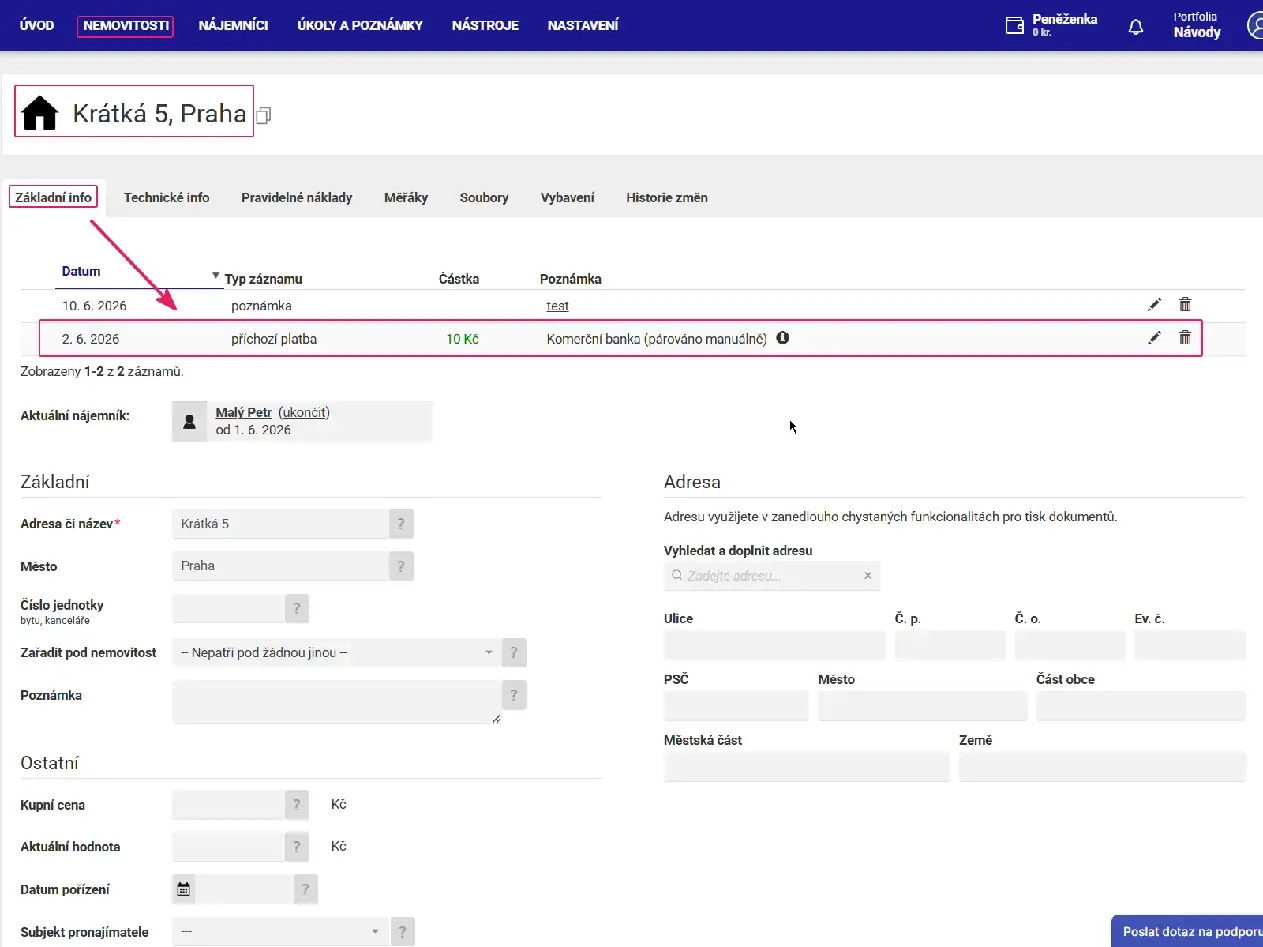Switch to Technické info tab

pyautogui.click(x=167, y=198)
